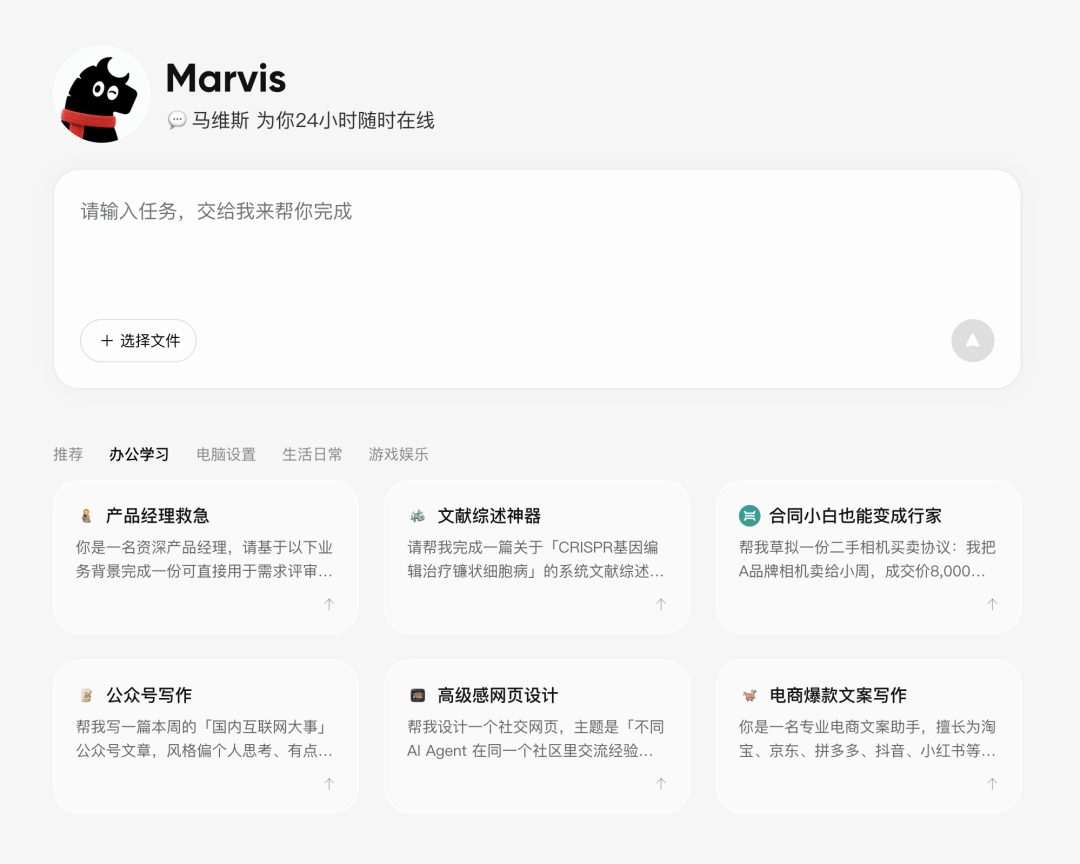The image size is (1080, 864).
Task: Use the arrow on 电商爆款文案写作 card
Action: [993, 783]
